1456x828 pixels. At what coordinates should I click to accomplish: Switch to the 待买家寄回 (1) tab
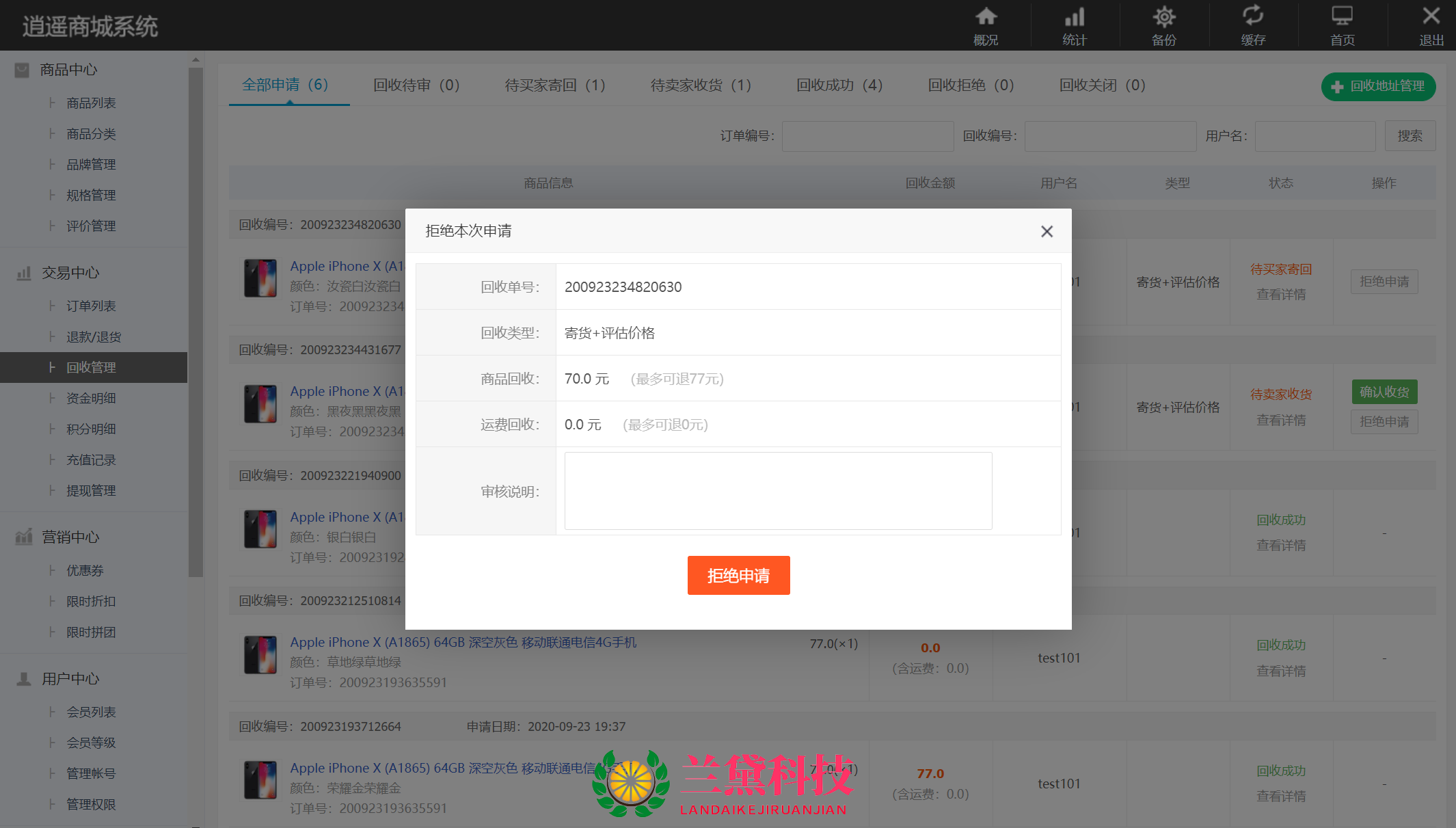coord(555,85)
